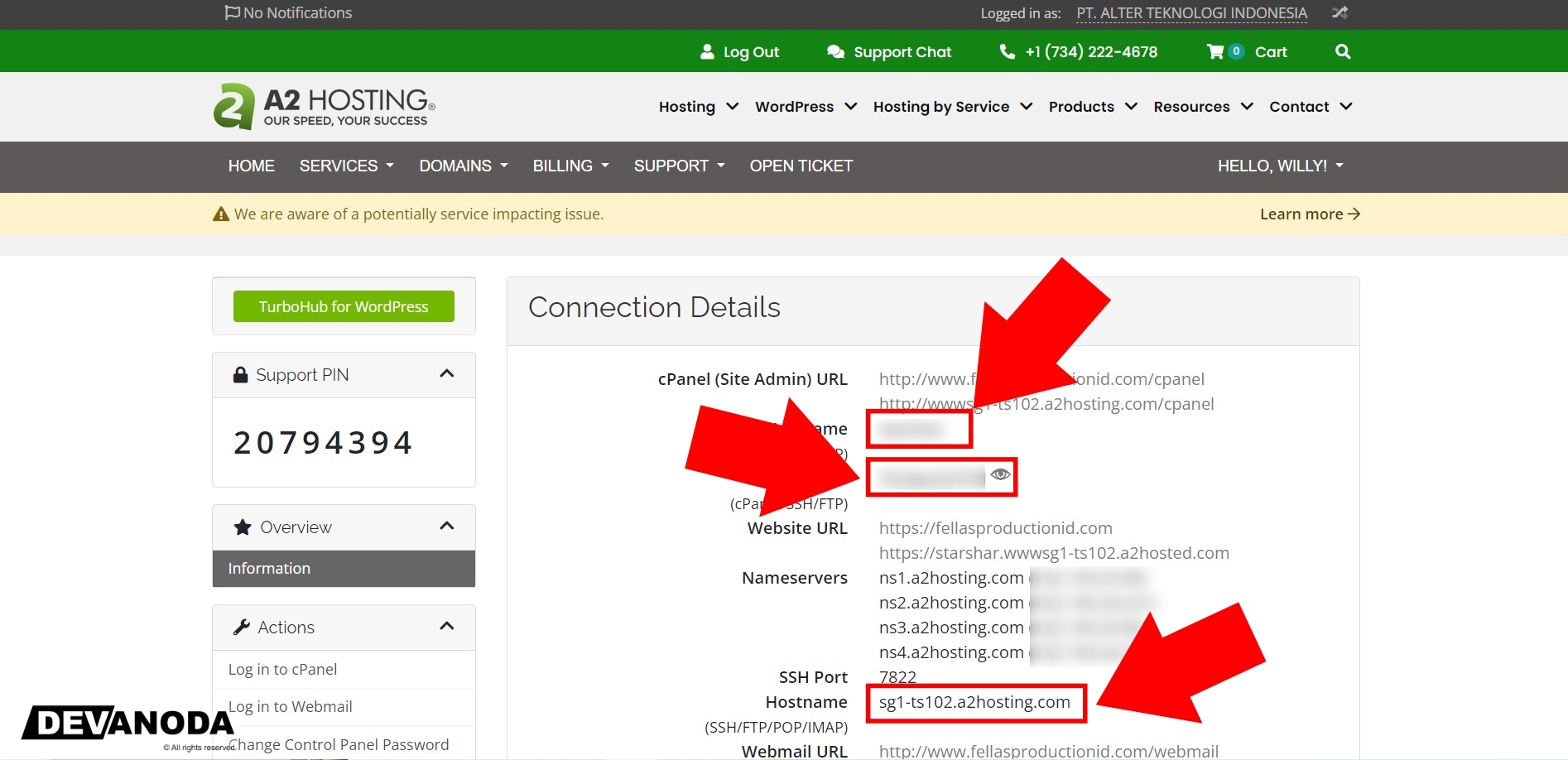Image resolution: width=1568 pixels, height=760 pixels.
Task: Click PT. ALTER TEKNOLOGI INDONESIA account name
Action: (x=1191, y=13)
